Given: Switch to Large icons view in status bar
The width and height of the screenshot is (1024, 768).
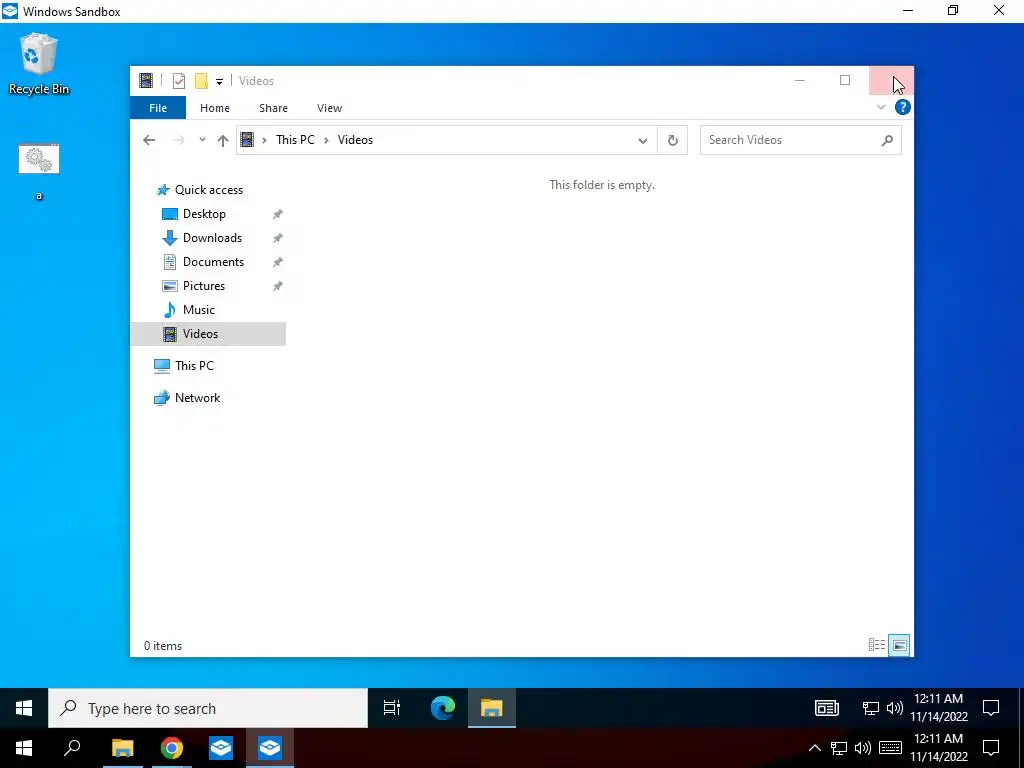Looking at the screenshot, I should pyautogui.click(x=899, y=645).
